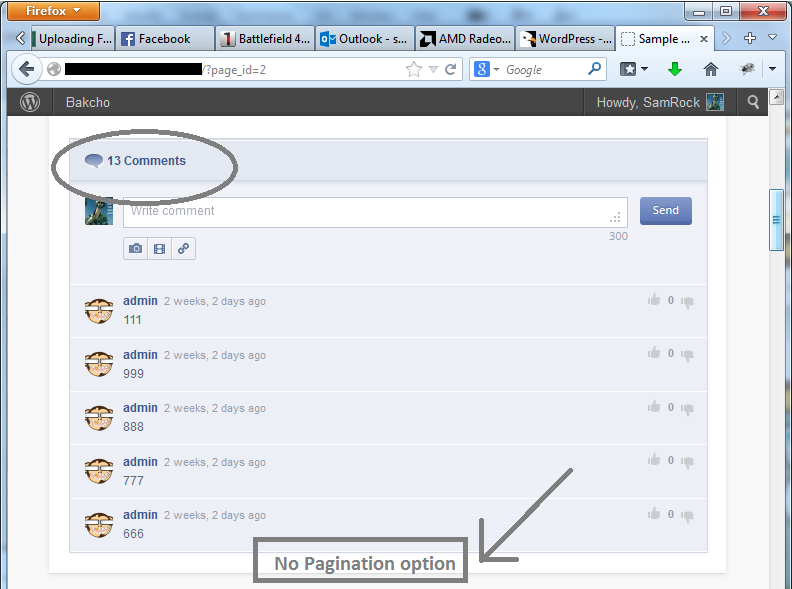Click the attach video film icon
Image resolution: width=792 pixels, height=589 pixels.
pos(159,249)
